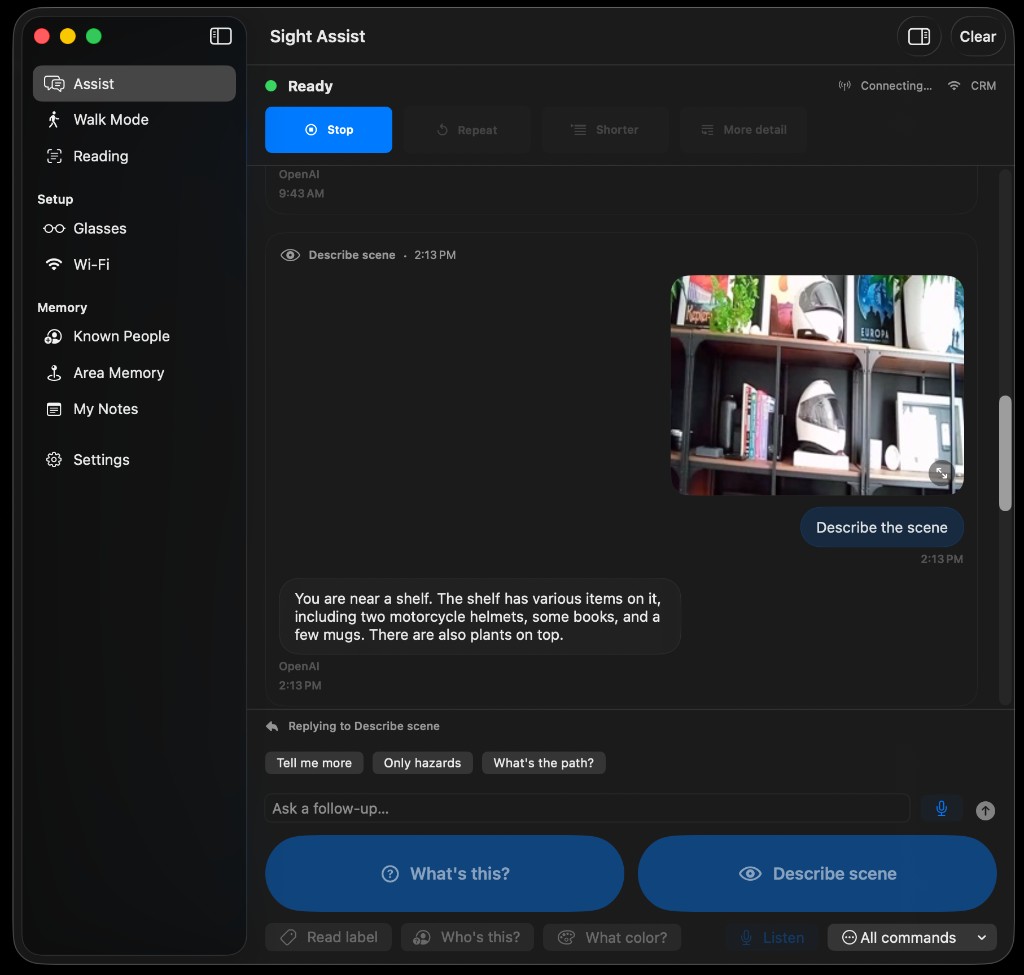The image size is (1024, 975).
Task: Click the Clear button
Action: pyautogui.click(x=977, y=37)
